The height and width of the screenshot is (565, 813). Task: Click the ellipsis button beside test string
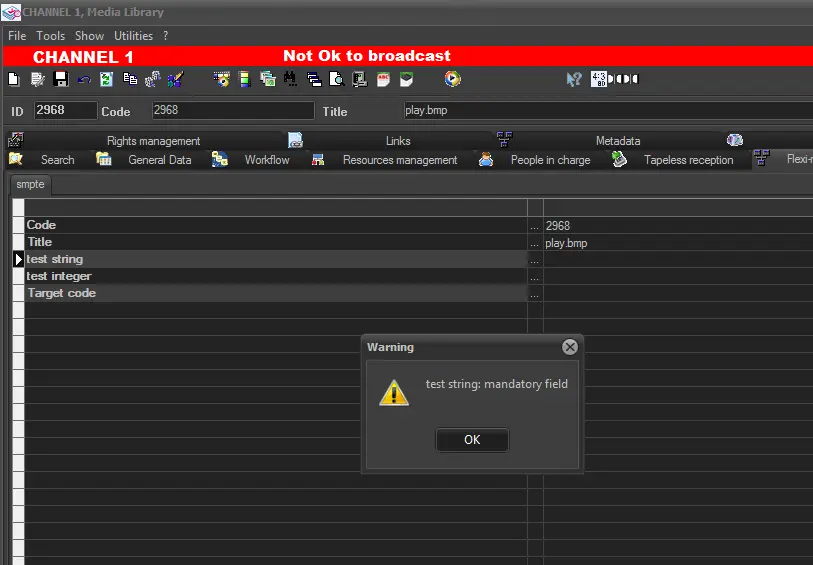534,260
